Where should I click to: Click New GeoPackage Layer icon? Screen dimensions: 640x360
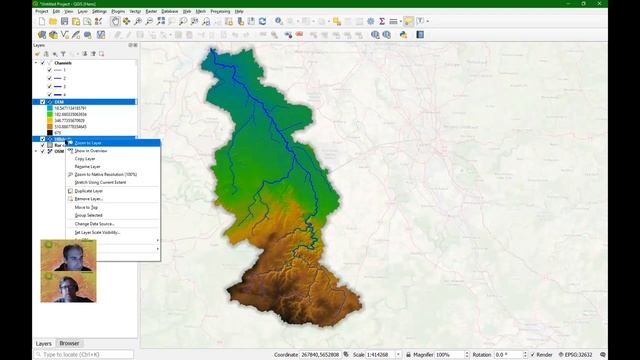click(x=53, y=35)
